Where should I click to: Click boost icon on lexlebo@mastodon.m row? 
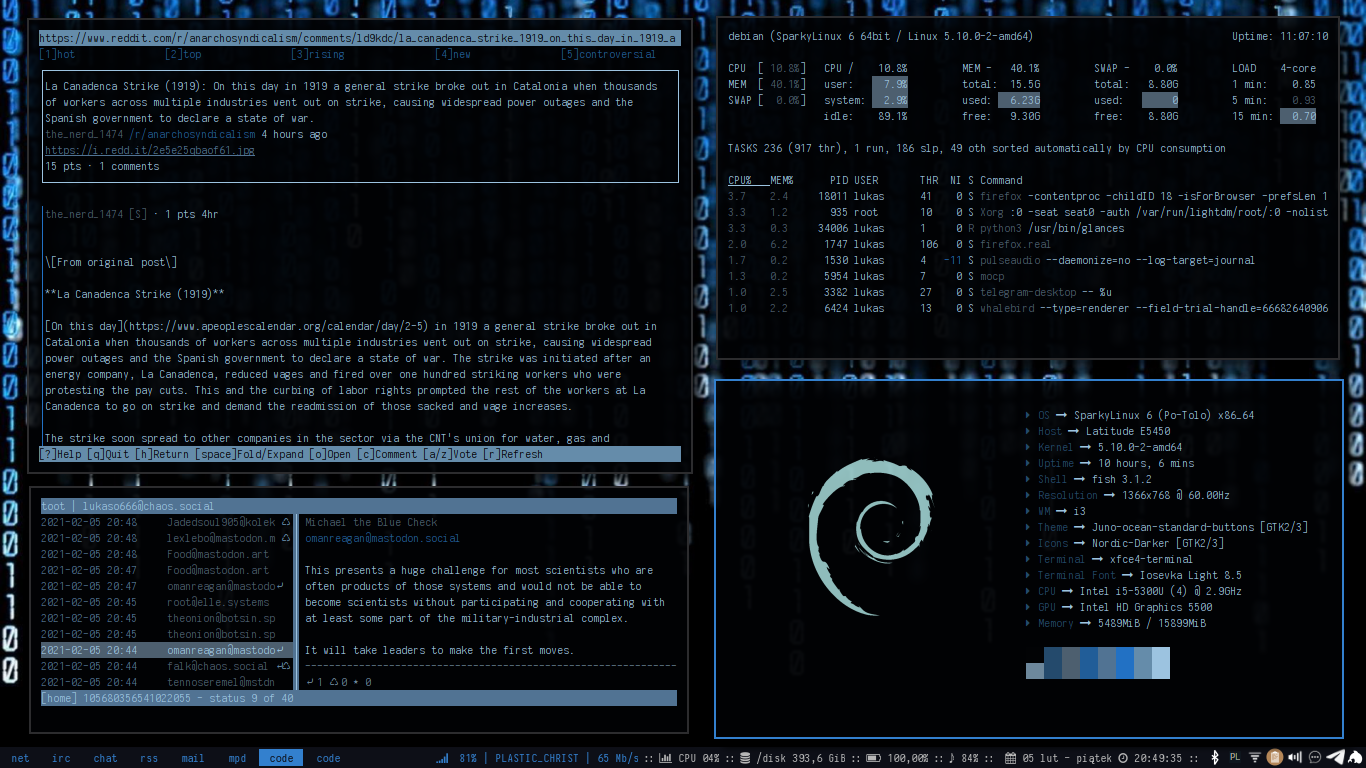[x=286, y=538]
